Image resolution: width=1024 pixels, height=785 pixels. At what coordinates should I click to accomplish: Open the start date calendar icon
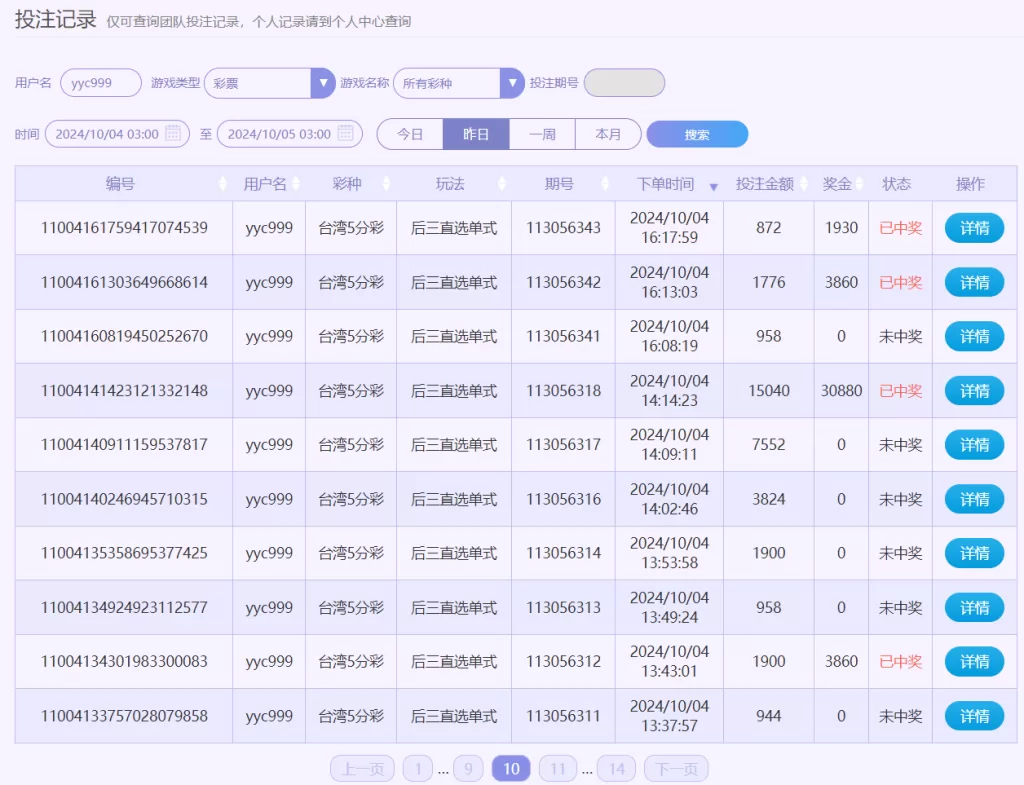[x=173, y=133]
